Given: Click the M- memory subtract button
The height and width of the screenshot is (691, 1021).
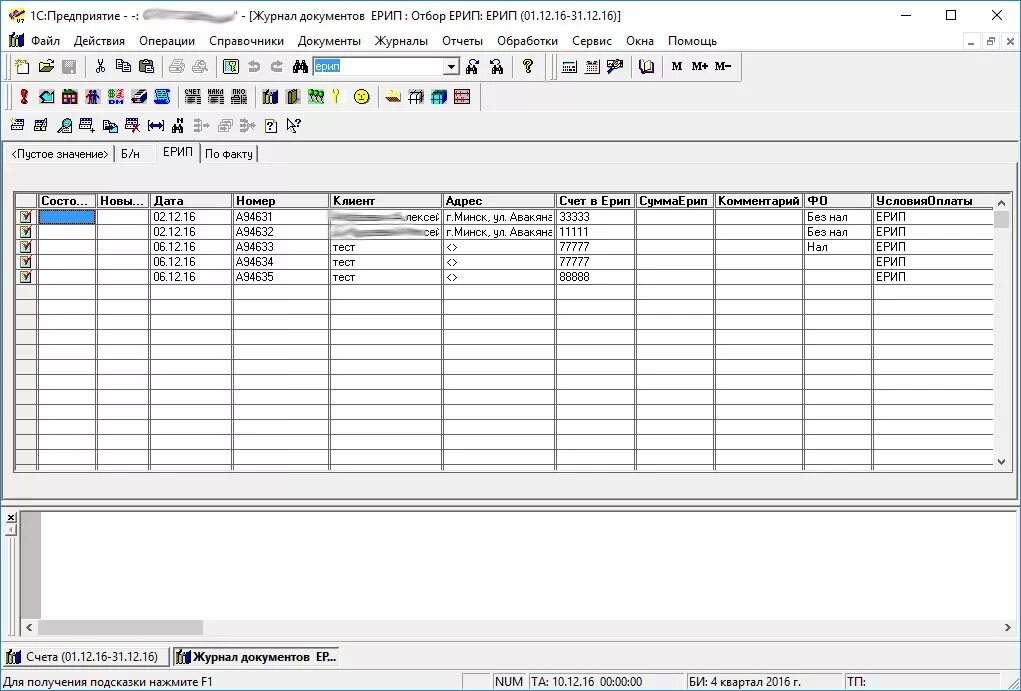Looking at the screenshot, I should pyautogui.click(x=723, y=66).
